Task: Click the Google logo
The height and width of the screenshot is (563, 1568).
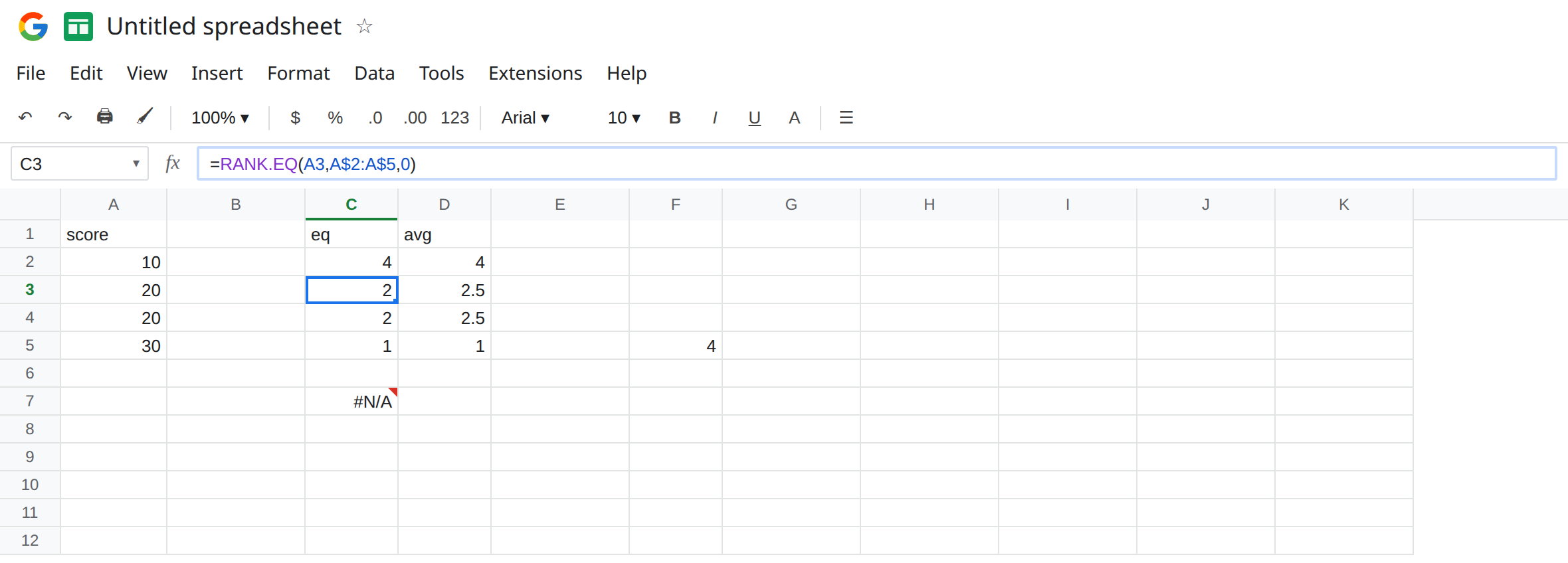Action: (33, 27)
